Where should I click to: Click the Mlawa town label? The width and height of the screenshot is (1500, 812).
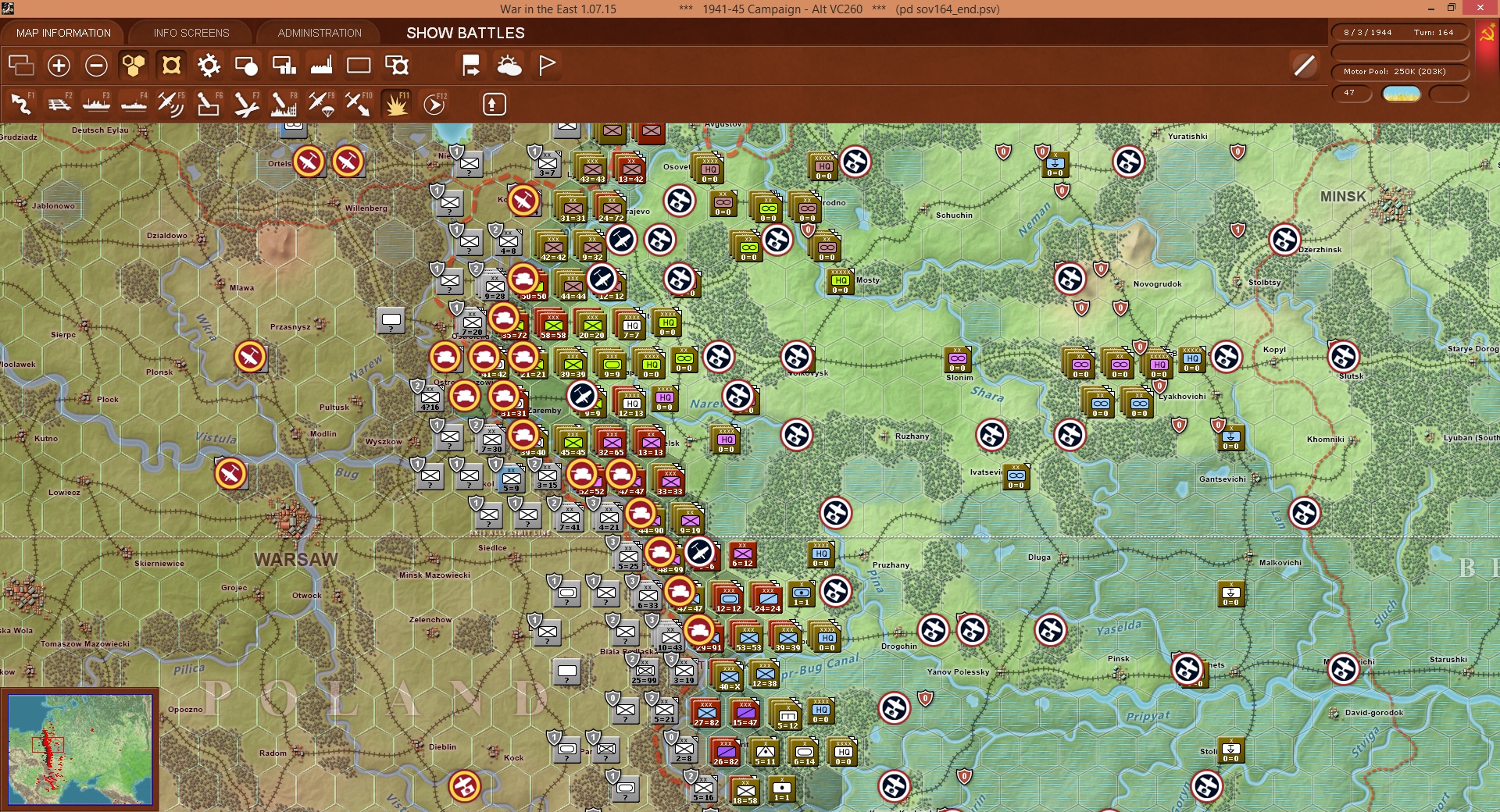241,288
